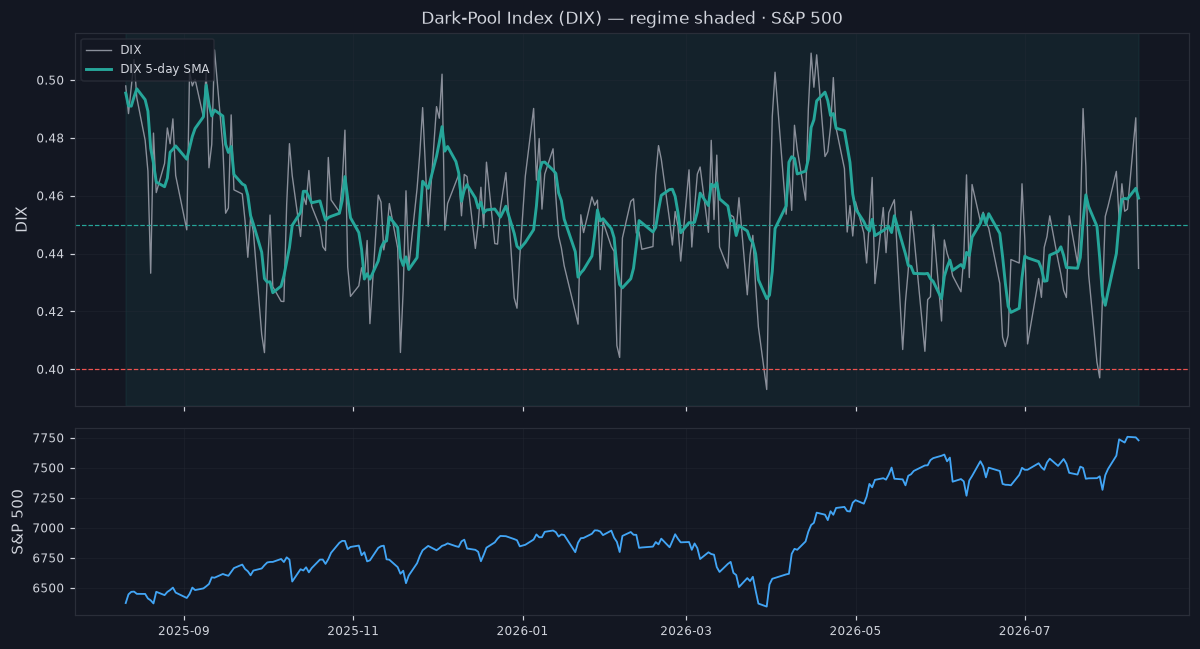Image resolution: width=1200 pixels, height=649 pixels.
Task: Click the 2026-01 x-axis date label
Action: [523, 631]
